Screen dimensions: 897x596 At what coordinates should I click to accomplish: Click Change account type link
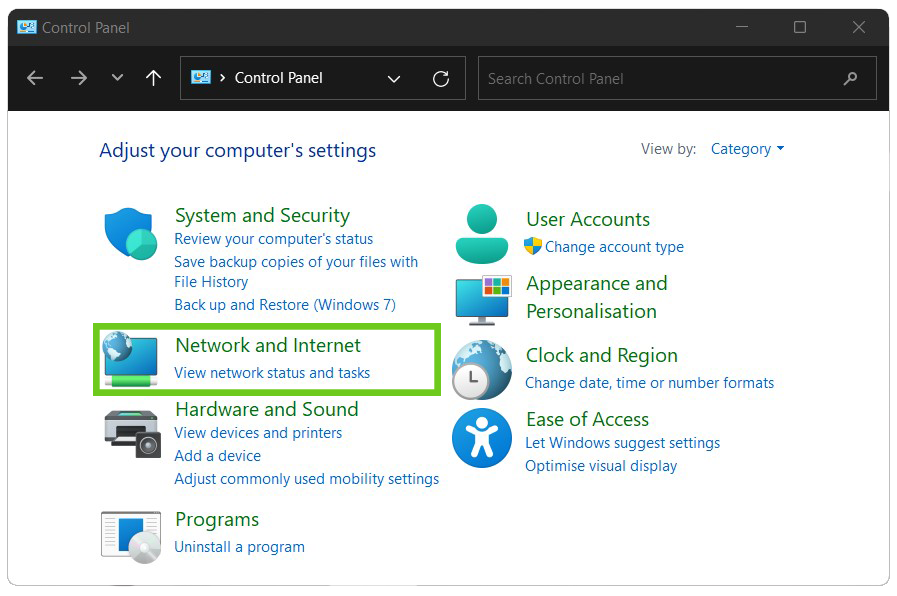pos(614,247)
